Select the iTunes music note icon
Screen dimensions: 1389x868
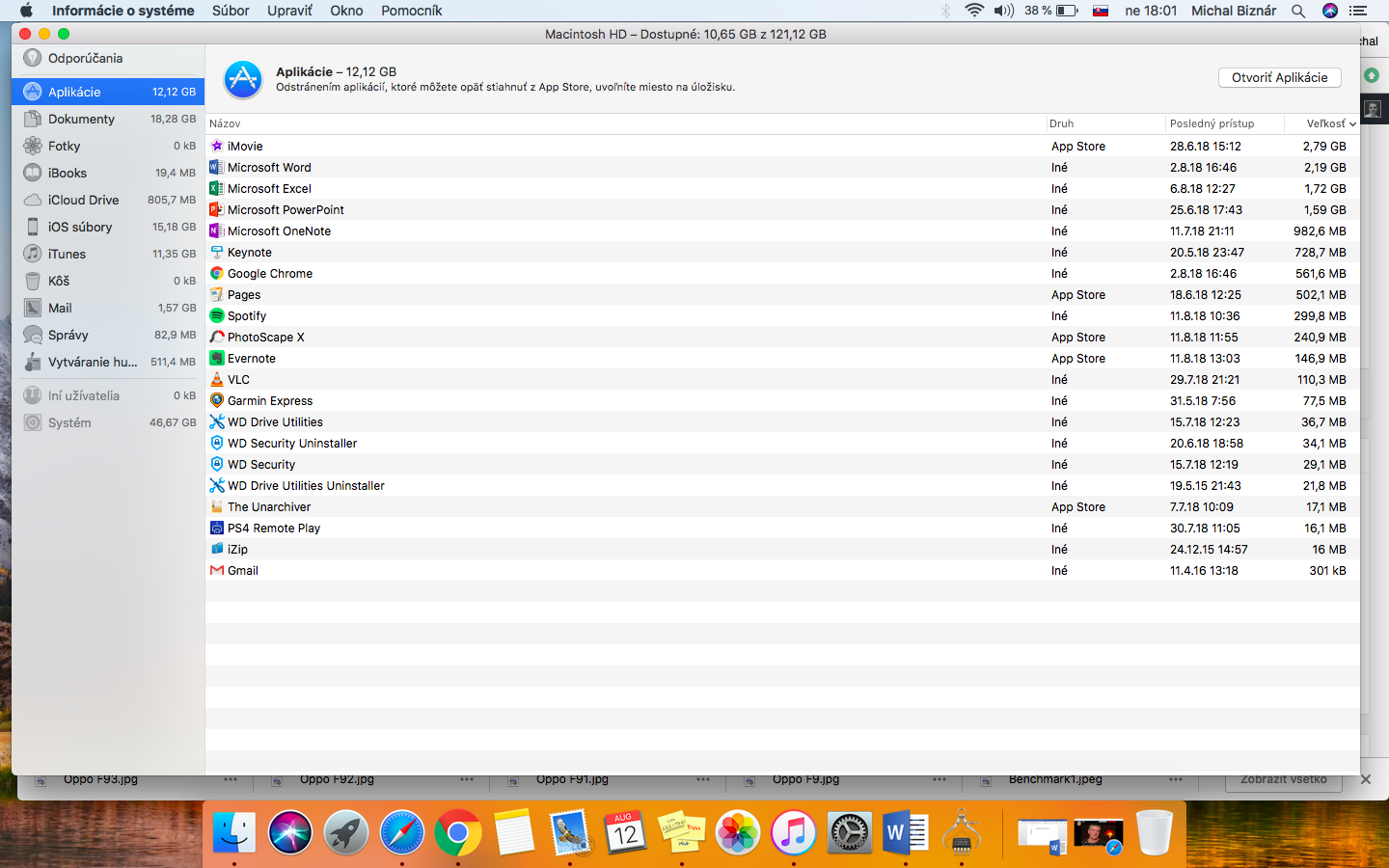coord(33,254)
